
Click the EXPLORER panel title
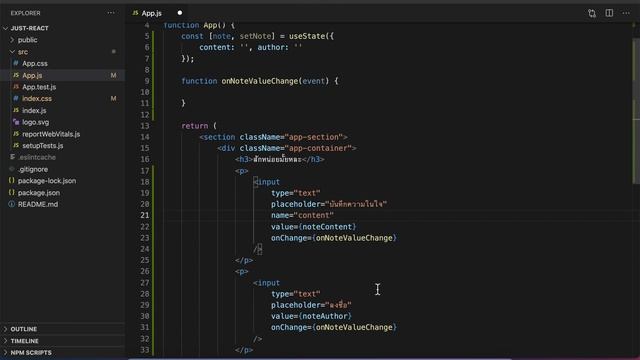point(25,13)
